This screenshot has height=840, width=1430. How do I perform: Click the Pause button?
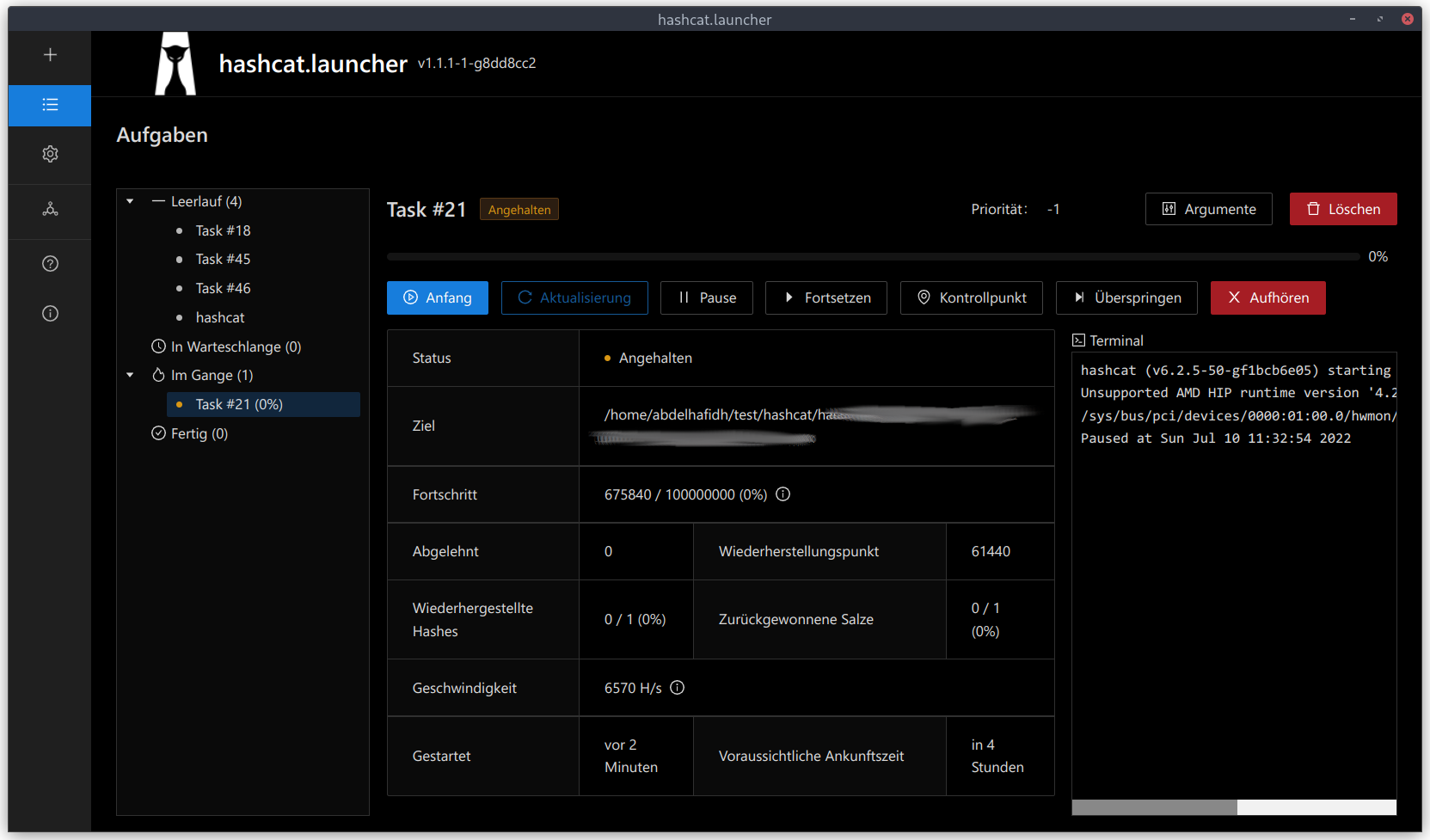click(707, 297)
